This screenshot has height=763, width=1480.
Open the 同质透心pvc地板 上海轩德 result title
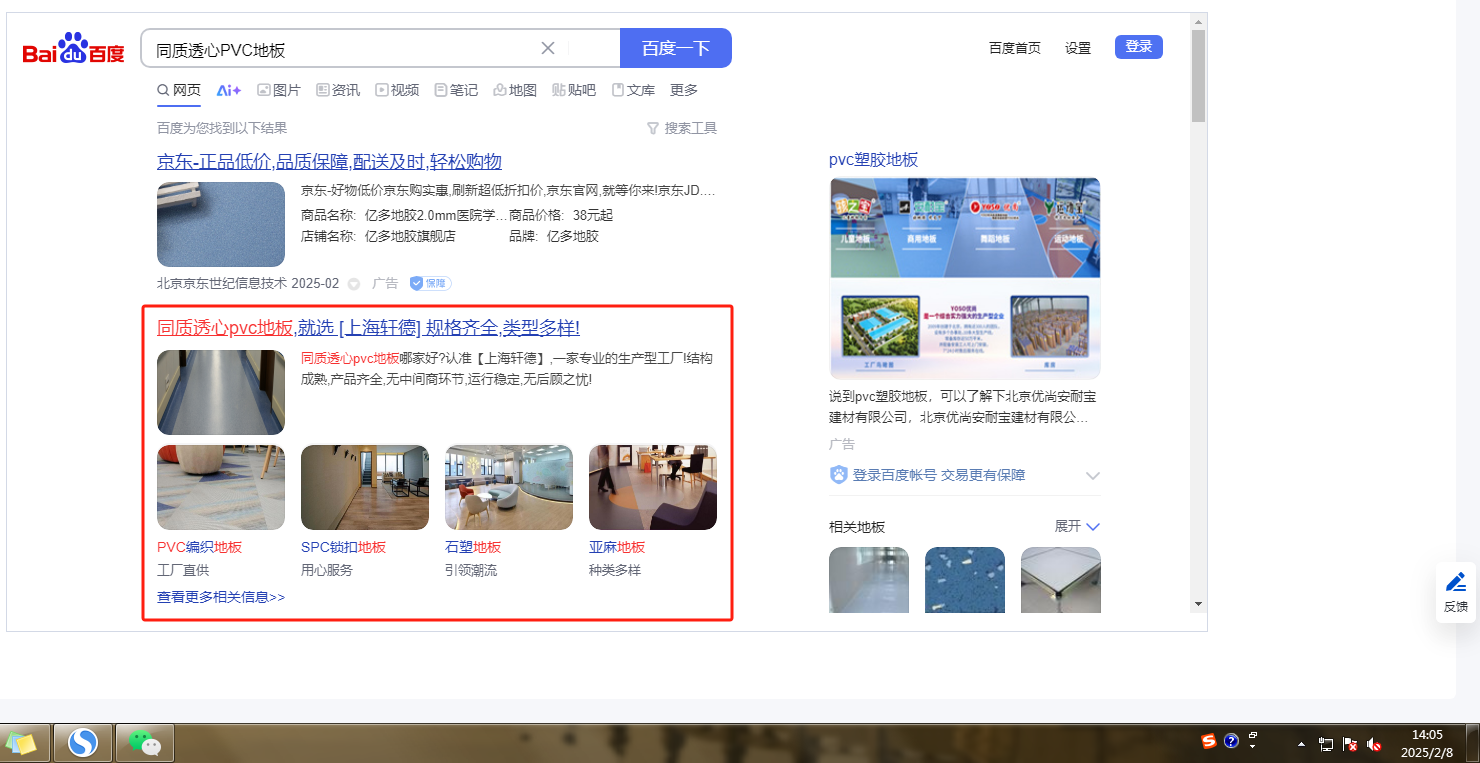368,328
